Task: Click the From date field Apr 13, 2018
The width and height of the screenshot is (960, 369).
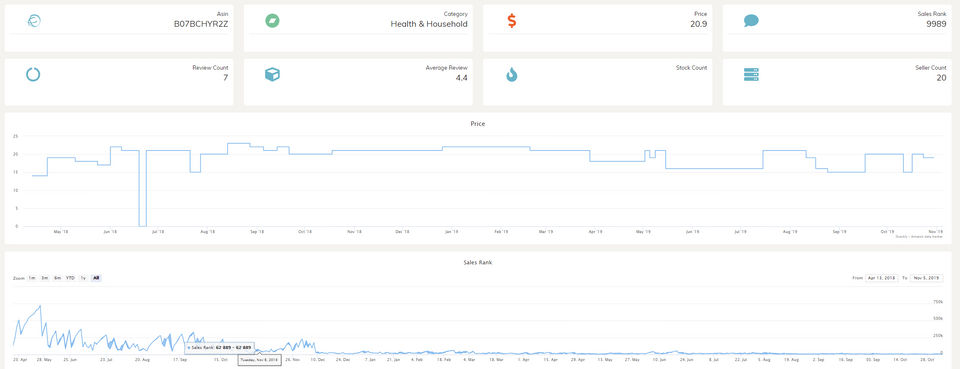Action: pyautogui.click(x=881, y=278)
